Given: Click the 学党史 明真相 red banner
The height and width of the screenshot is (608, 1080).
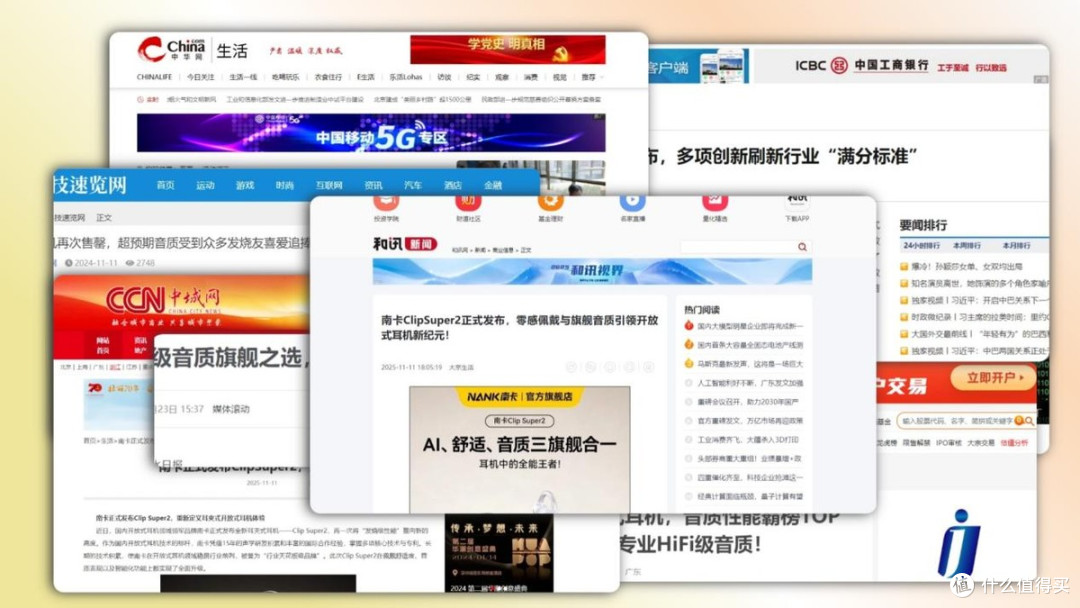Looking at the screenshot, I should point(508,49).
